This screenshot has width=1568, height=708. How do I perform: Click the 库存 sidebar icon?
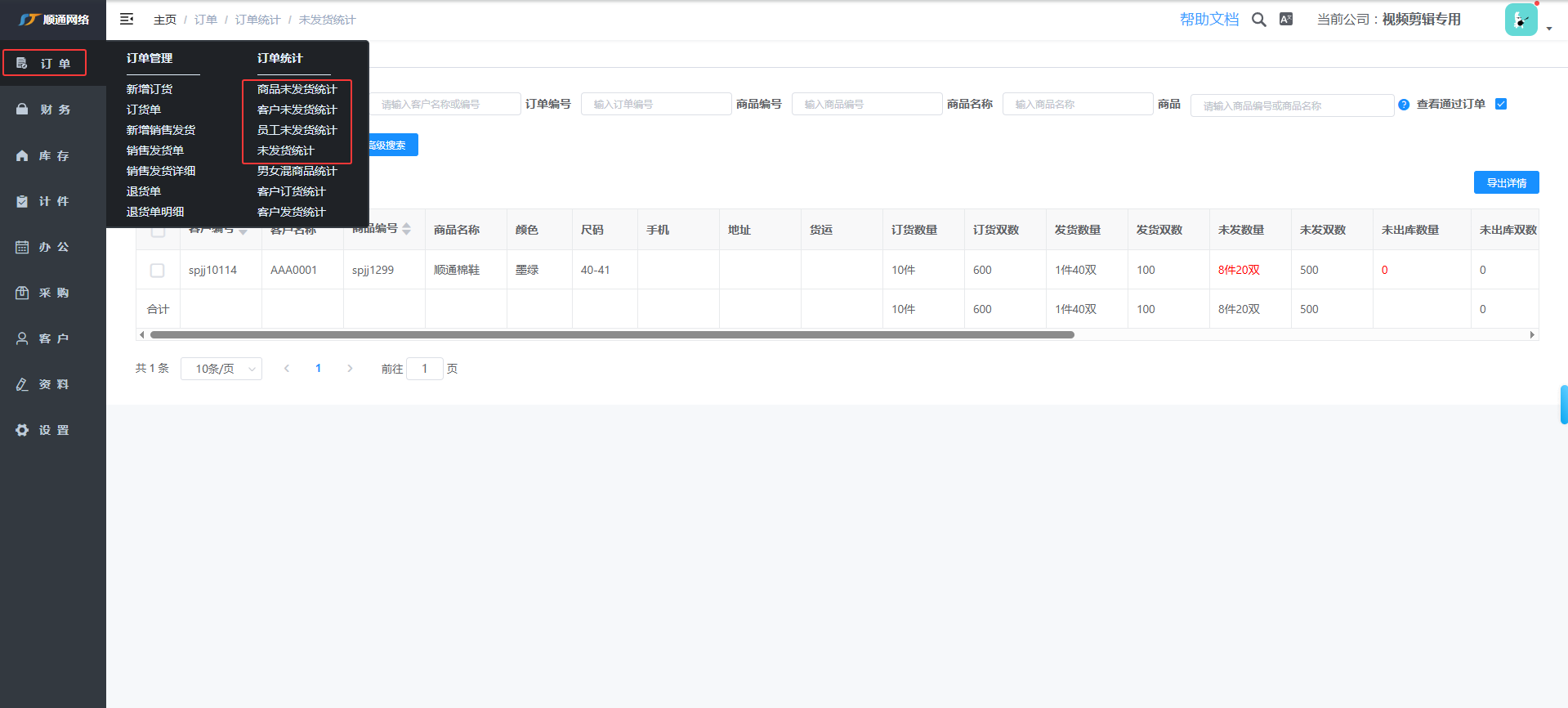click(x=22, y=155)
